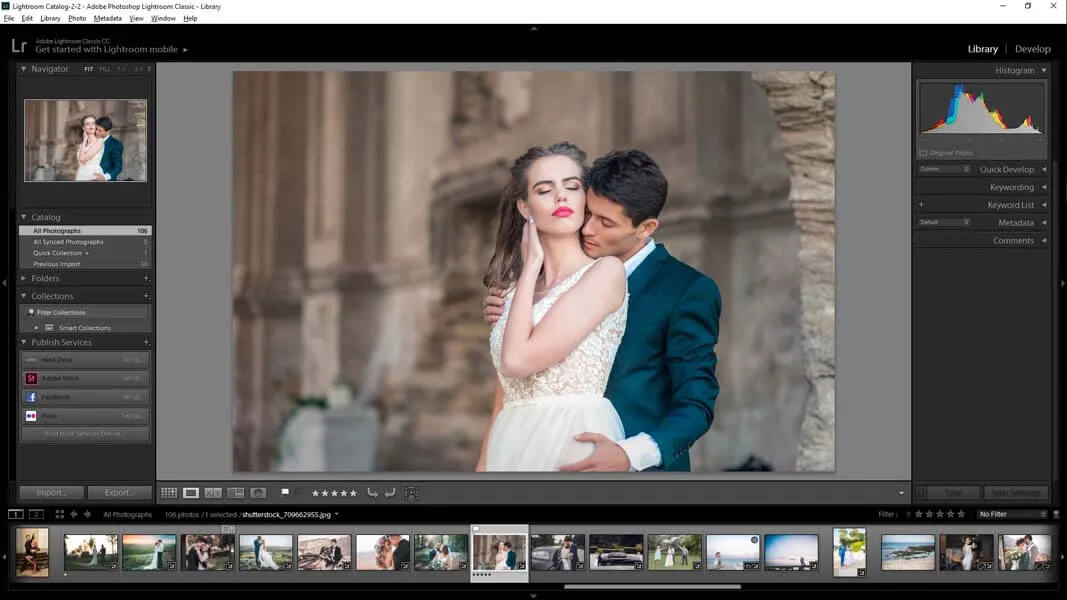Click the Painter spray can tool
Screen dimensions: 1067x600
tap(258, 492)
